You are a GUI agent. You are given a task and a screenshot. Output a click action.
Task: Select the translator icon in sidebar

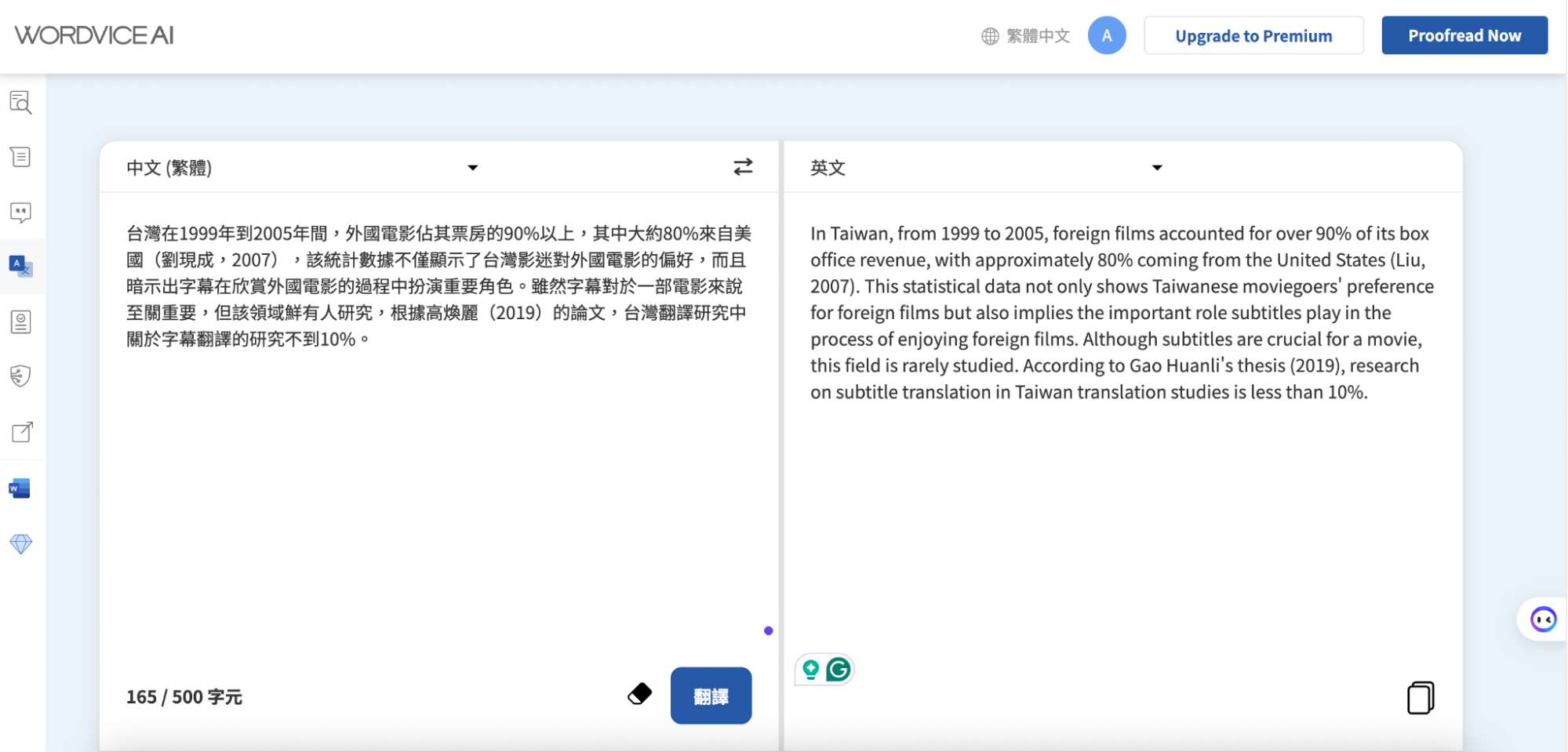(x=20, y=267)
